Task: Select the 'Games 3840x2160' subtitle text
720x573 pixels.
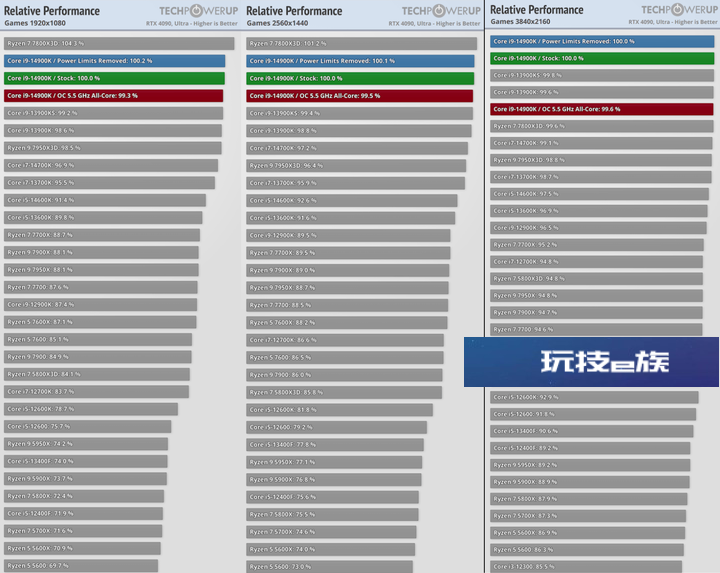Action: coord(520,22)
